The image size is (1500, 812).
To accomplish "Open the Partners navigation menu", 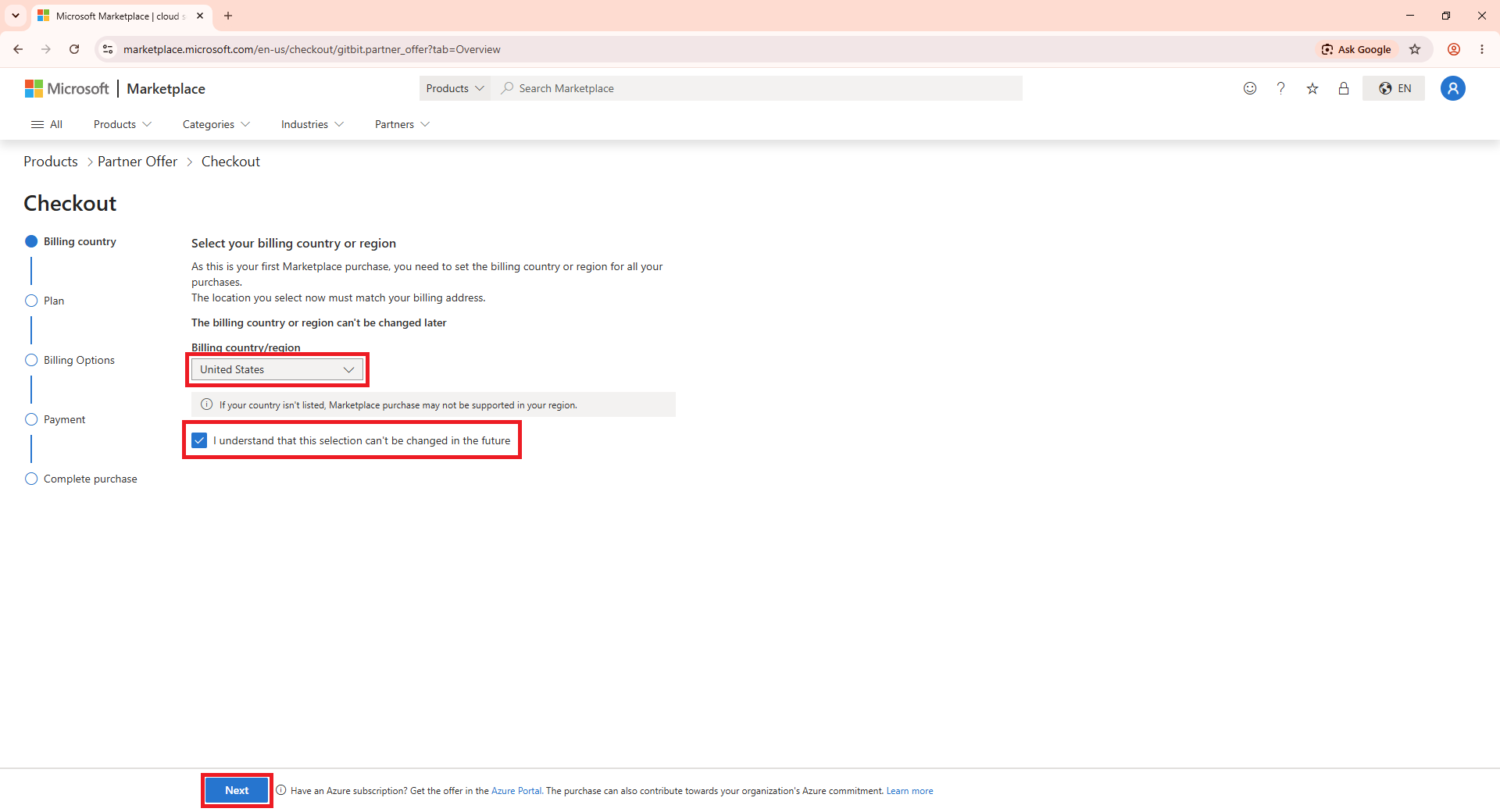I will click(402, 124).
